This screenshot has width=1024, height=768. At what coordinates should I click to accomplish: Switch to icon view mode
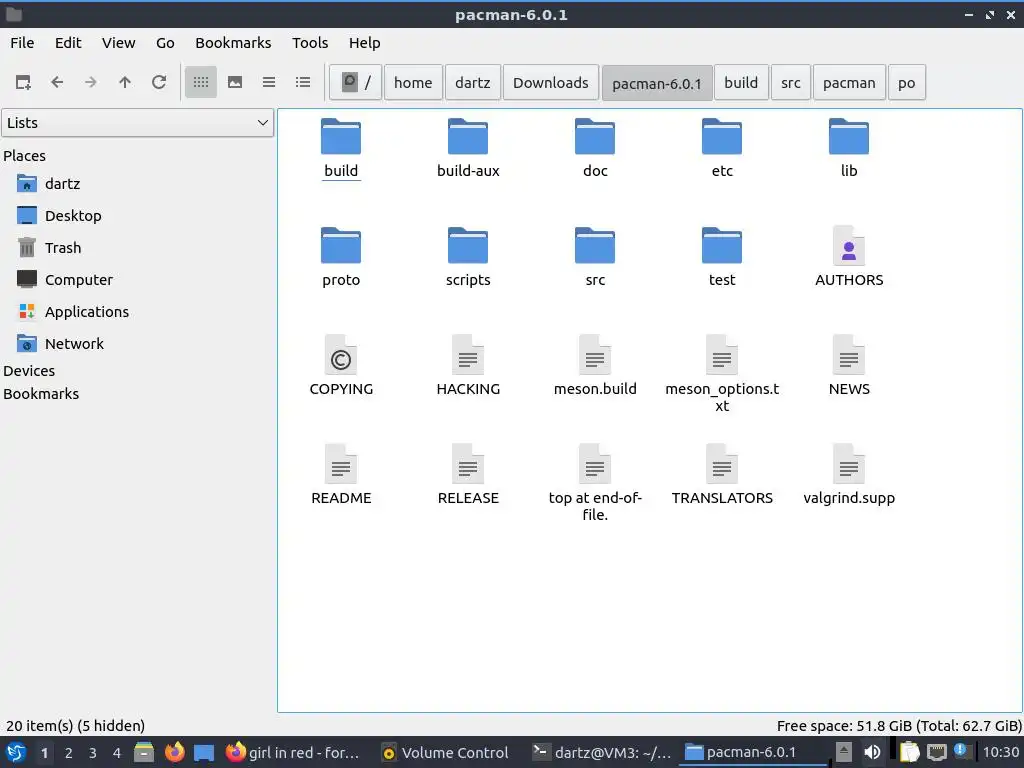pos(200,82)
